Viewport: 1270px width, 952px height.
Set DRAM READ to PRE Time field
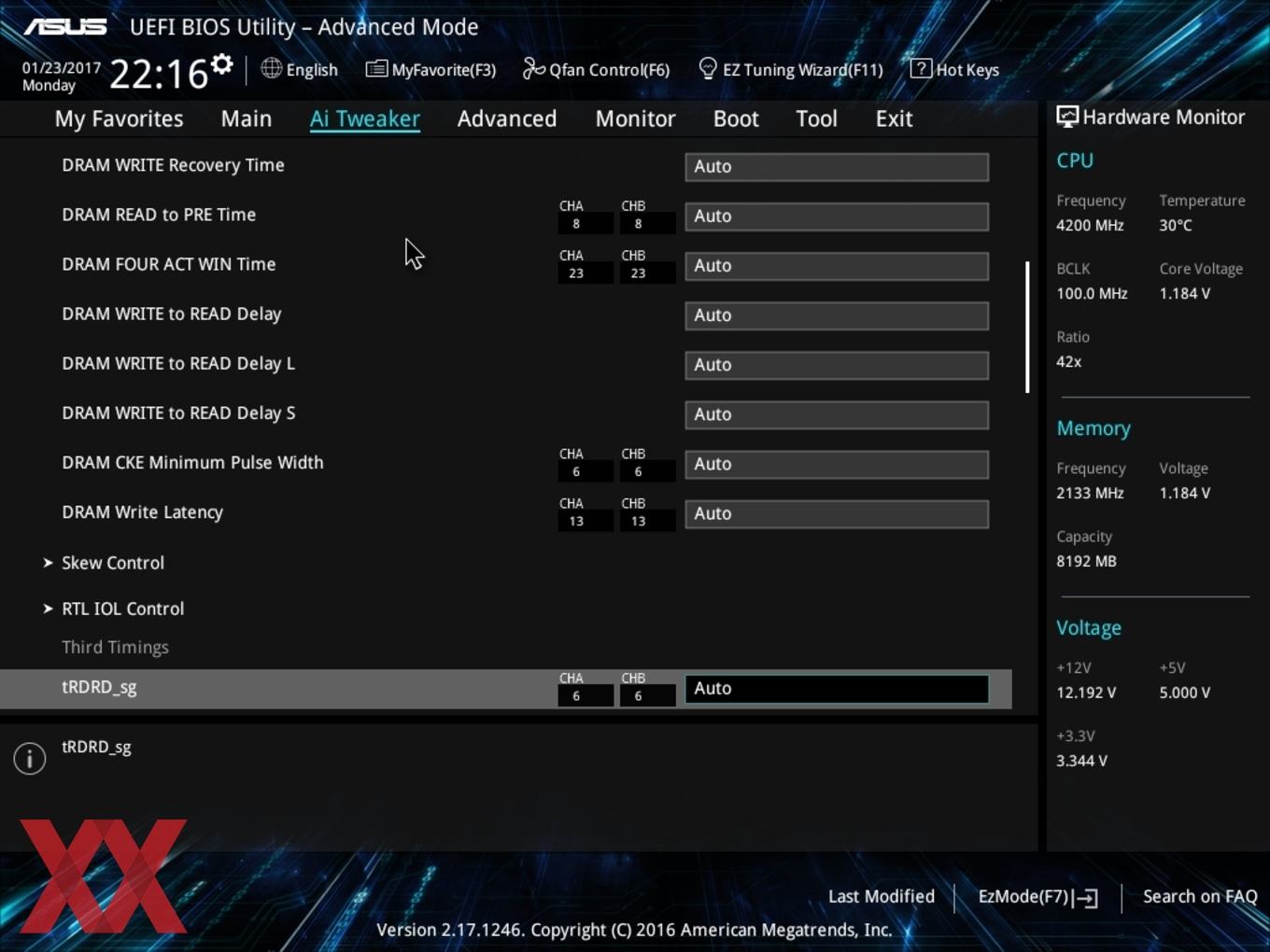837,217
